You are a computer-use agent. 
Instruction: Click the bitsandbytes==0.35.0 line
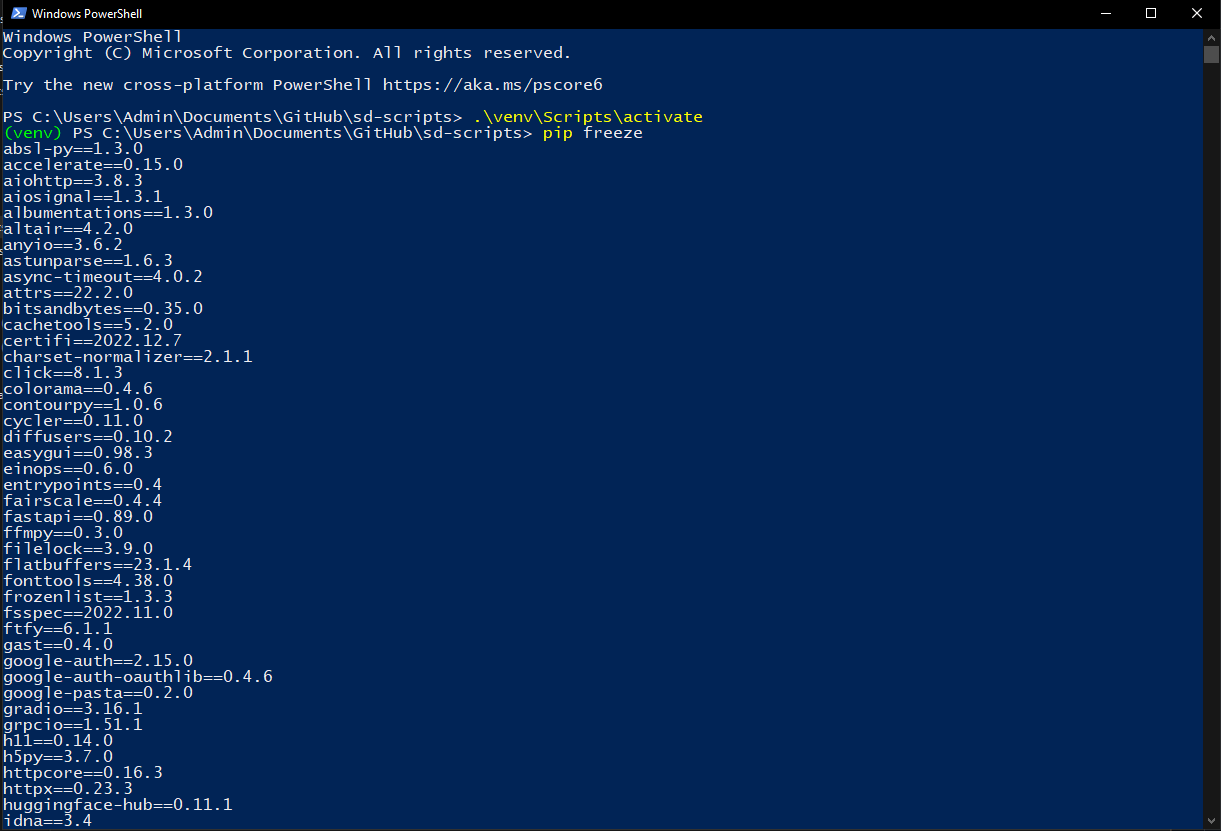(103, 308)
